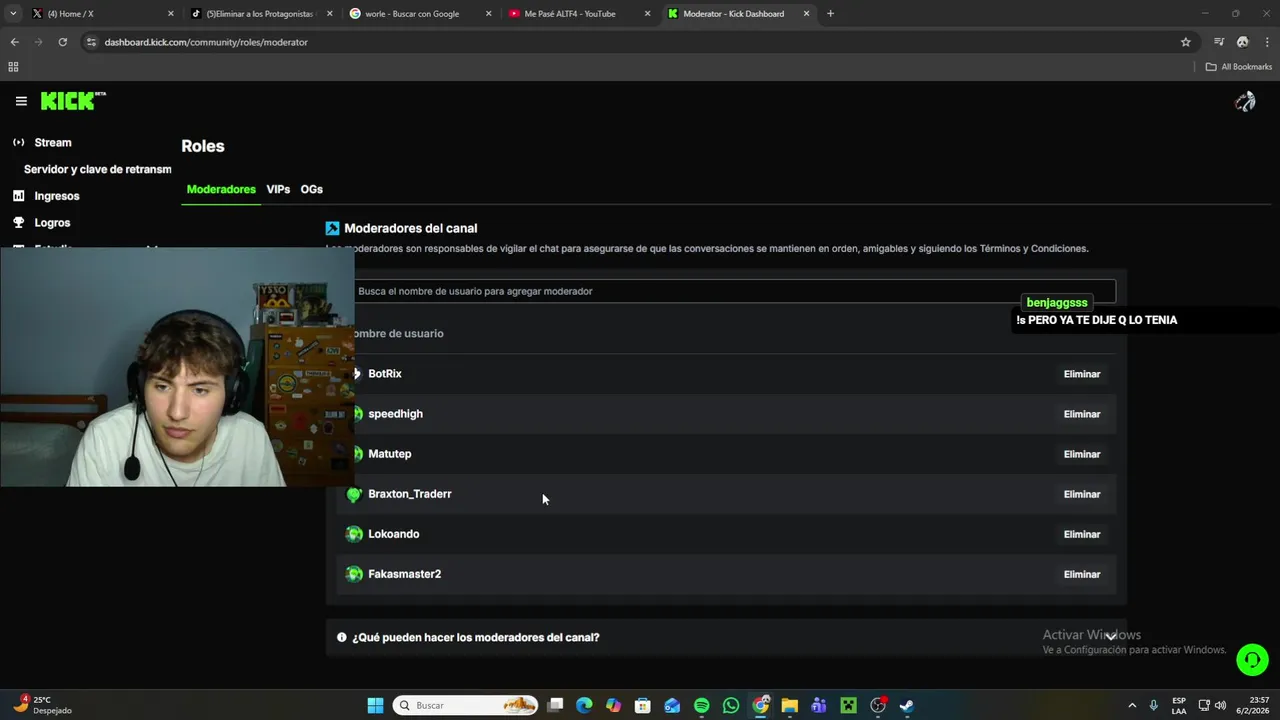Click Fakasmaster2's green avatar icon
Screen dimensions: 1280x720
[354, 574]
